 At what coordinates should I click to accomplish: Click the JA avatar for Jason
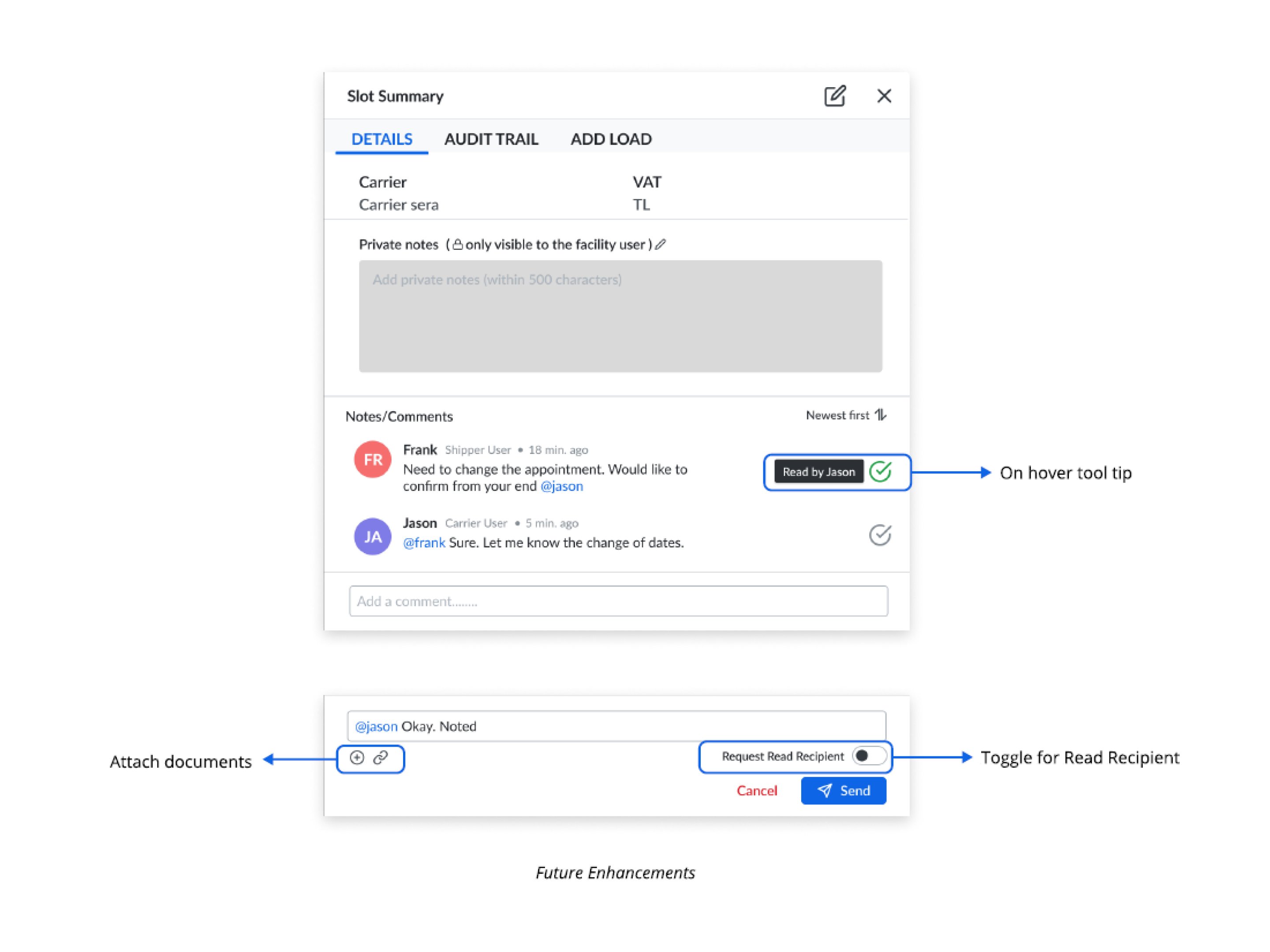[373, 536]
